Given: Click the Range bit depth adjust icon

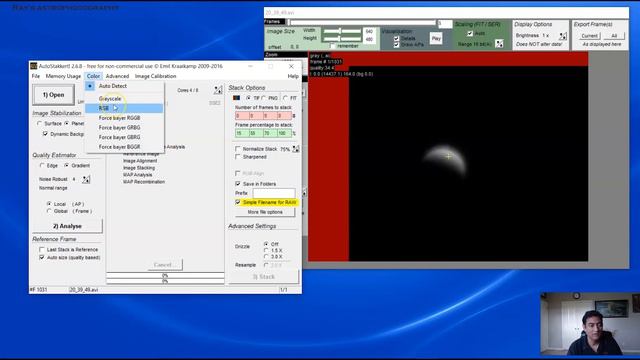Looking at the screenshot, I should [x=499, y=43].
